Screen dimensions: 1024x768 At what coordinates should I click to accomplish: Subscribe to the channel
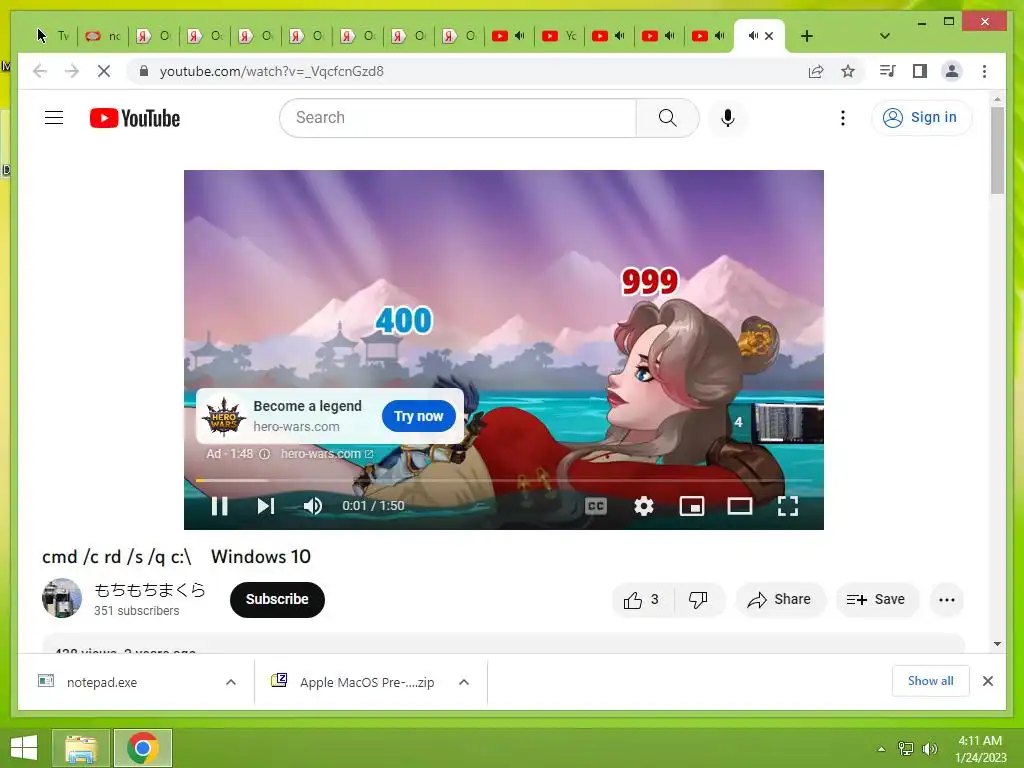pyautogui.click(x=277, y=600)
